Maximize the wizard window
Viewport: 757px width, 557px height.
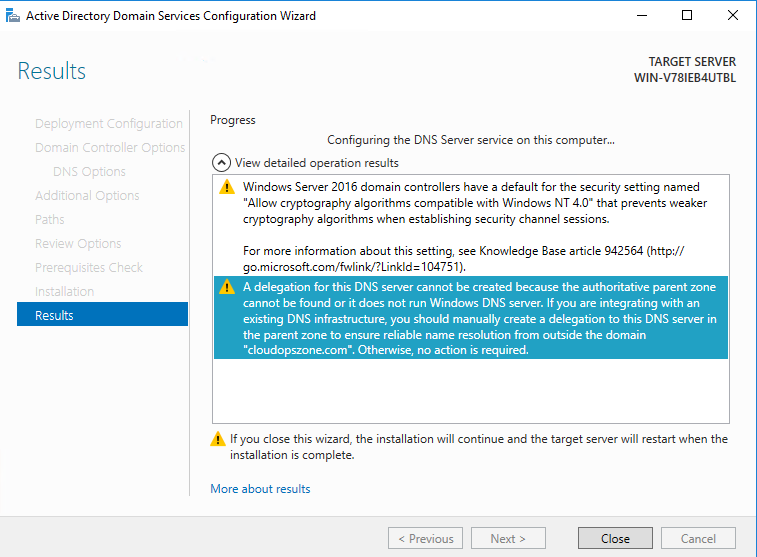[687, 15]
